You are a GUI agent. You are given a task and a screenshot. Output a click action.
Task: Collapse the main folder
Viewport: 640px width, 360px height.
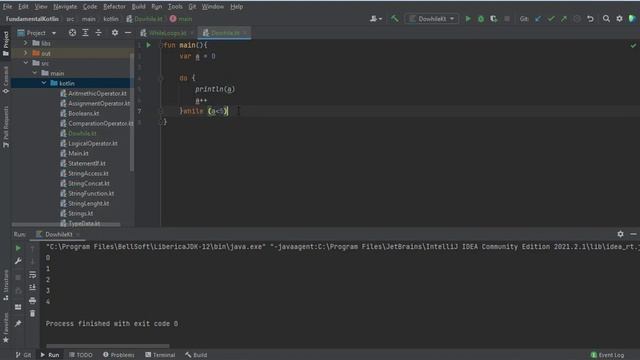point(35,73)
